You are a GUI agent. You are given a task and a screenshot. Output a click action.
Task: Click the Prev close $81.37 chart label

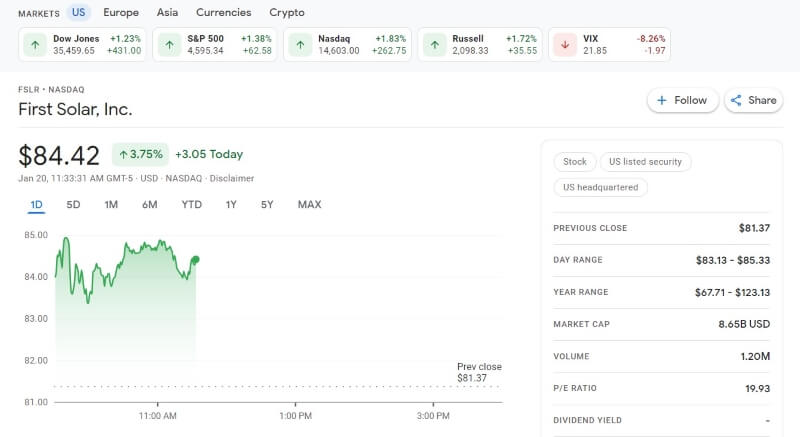coord(479,372)
